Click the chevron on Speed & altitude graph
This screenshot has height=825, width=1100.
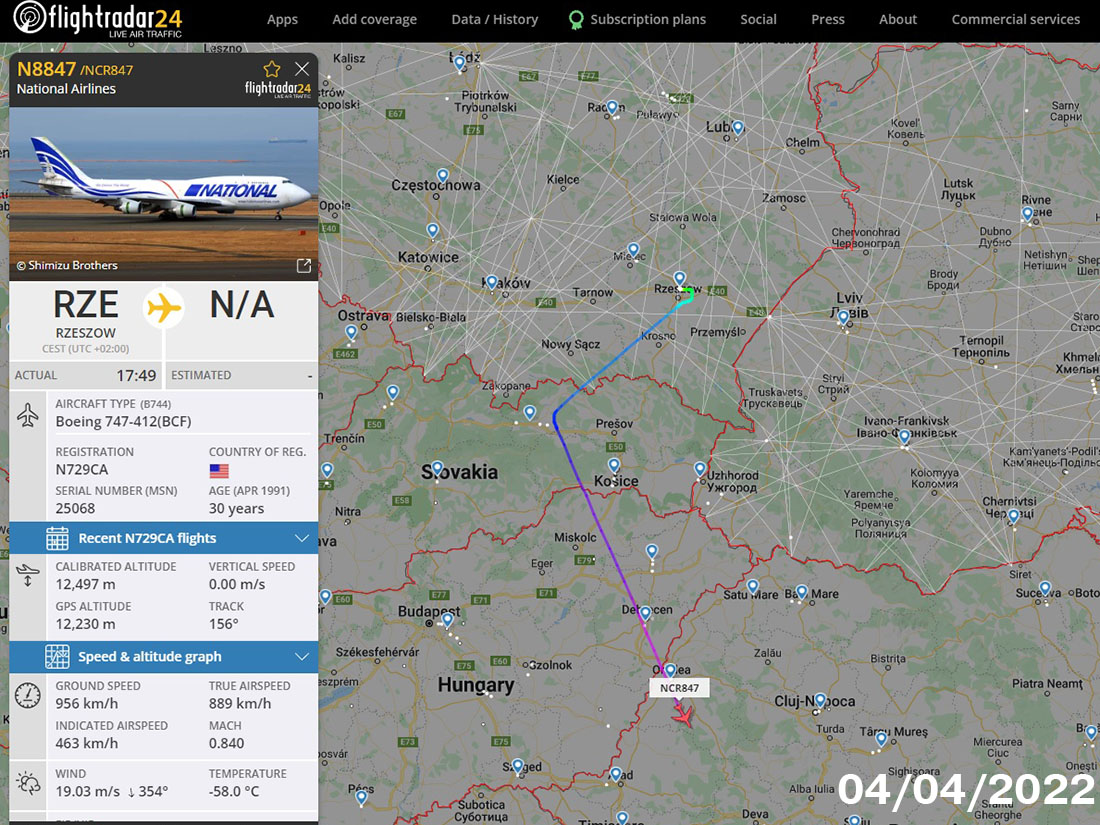(x=302, y=657)
